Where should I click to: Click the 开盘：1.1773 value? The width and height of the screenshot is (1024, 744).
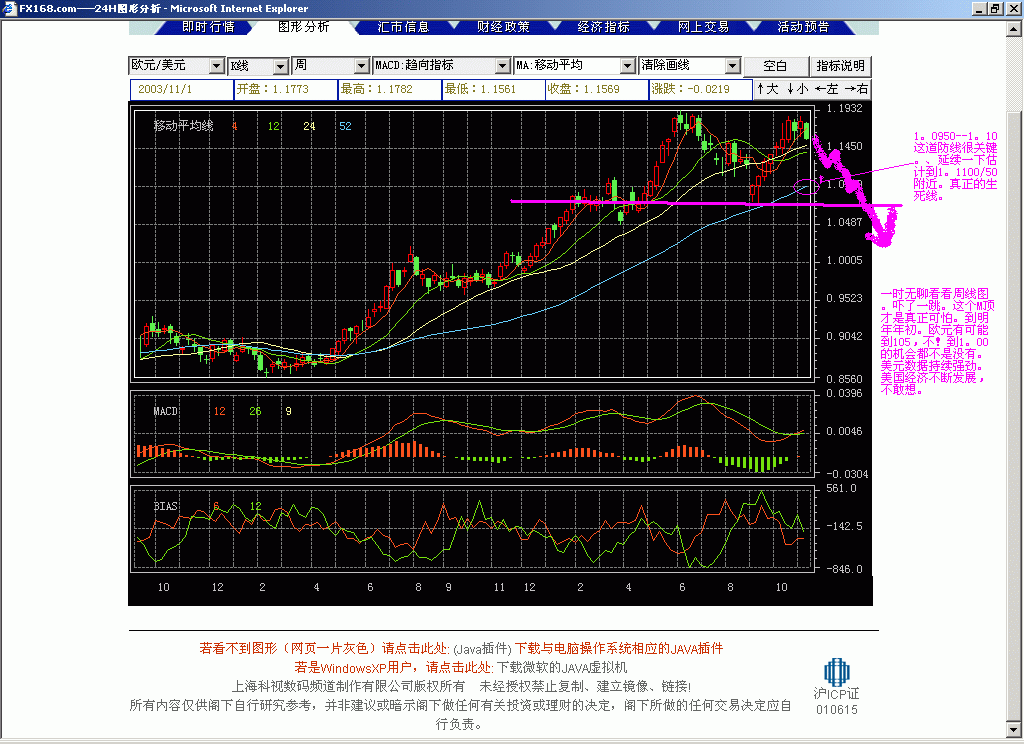tap(285, 89)
